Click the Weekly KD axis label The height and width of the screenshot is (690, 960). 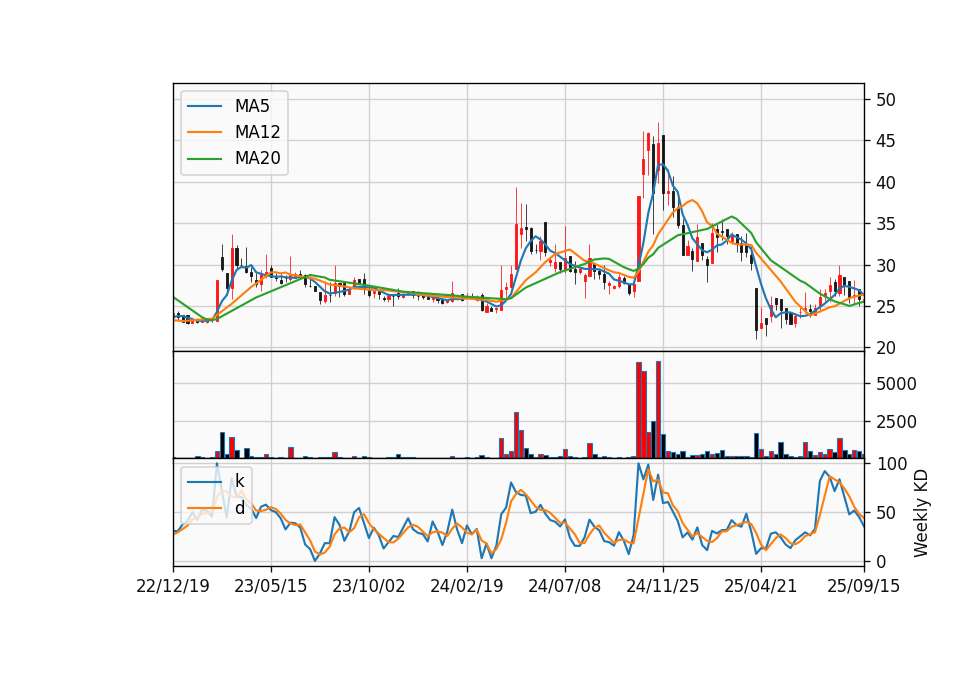(921, 513)
